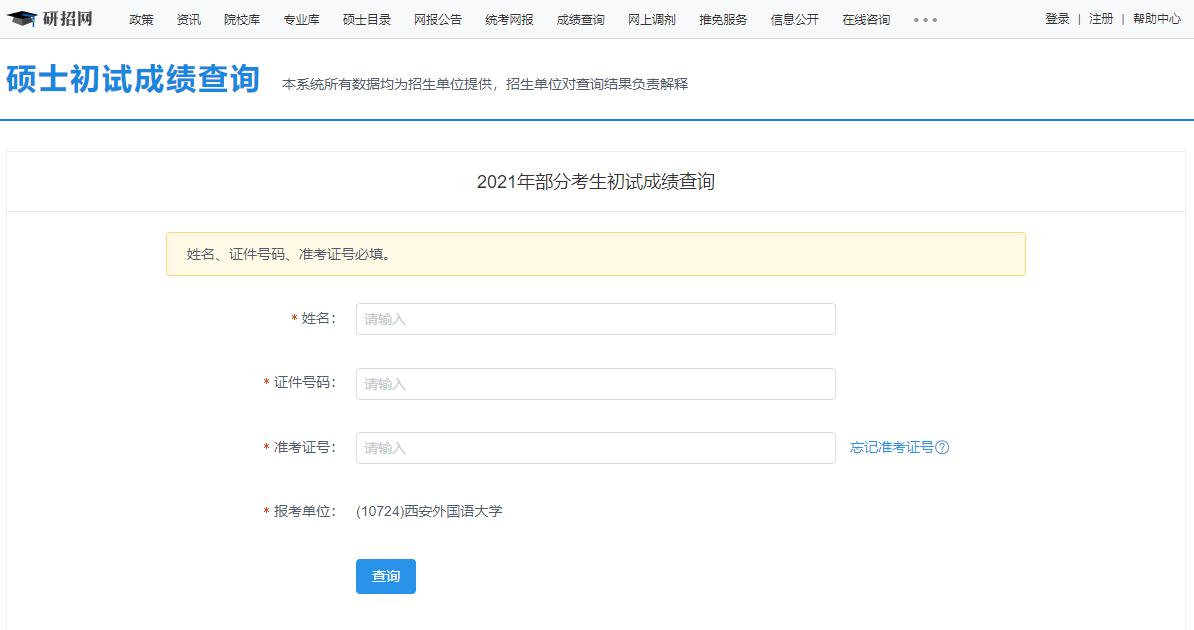The width and height of the screenshot is (1194, 630).
Task: Go to 院校库 in navigation
Action: click(x=241, y=20)
